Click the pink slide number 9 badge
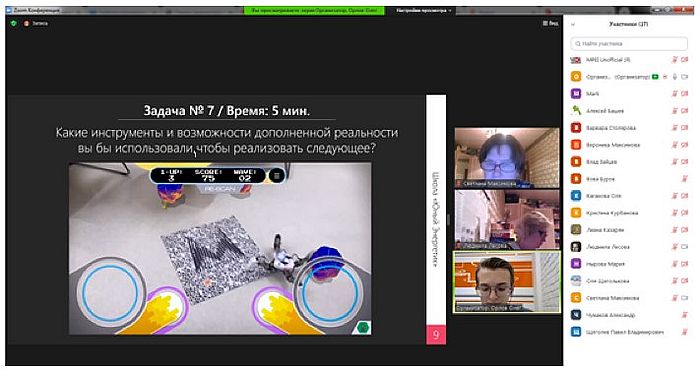 (436, 335)
